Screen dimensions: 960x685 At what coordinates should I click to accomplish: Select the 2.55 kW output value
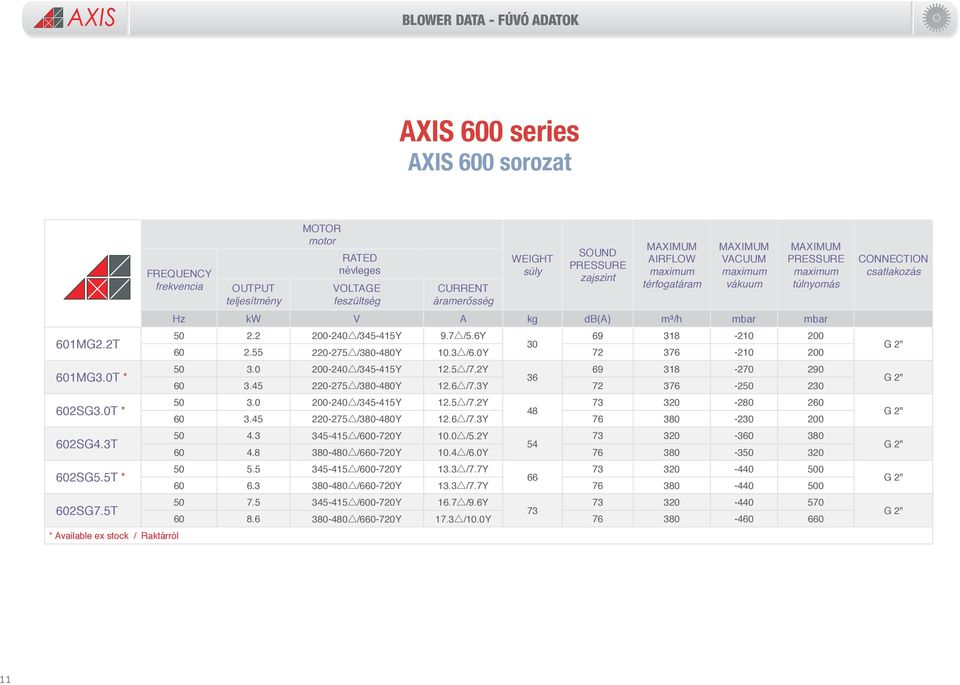(253, 353)
